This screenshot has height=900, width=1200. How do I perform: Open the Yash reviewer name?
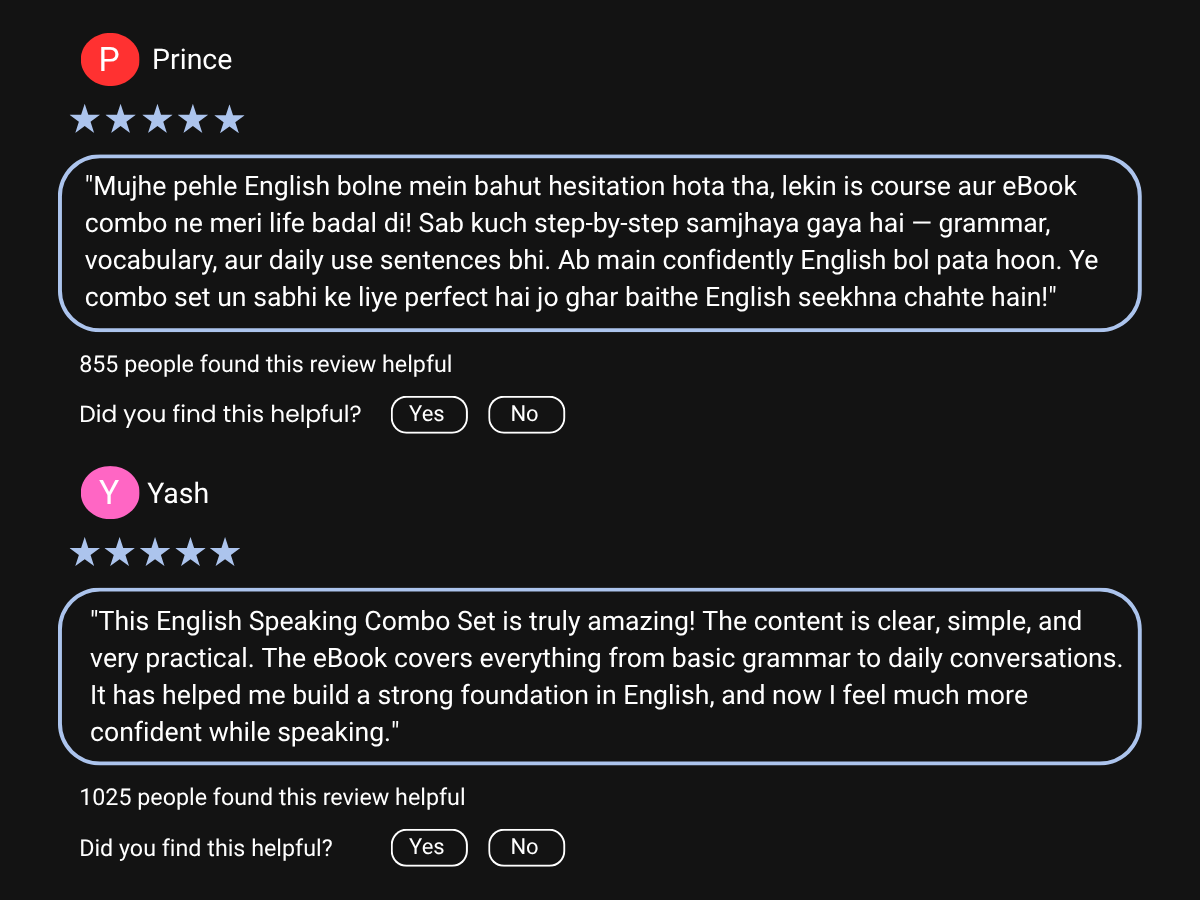(178, 493)
